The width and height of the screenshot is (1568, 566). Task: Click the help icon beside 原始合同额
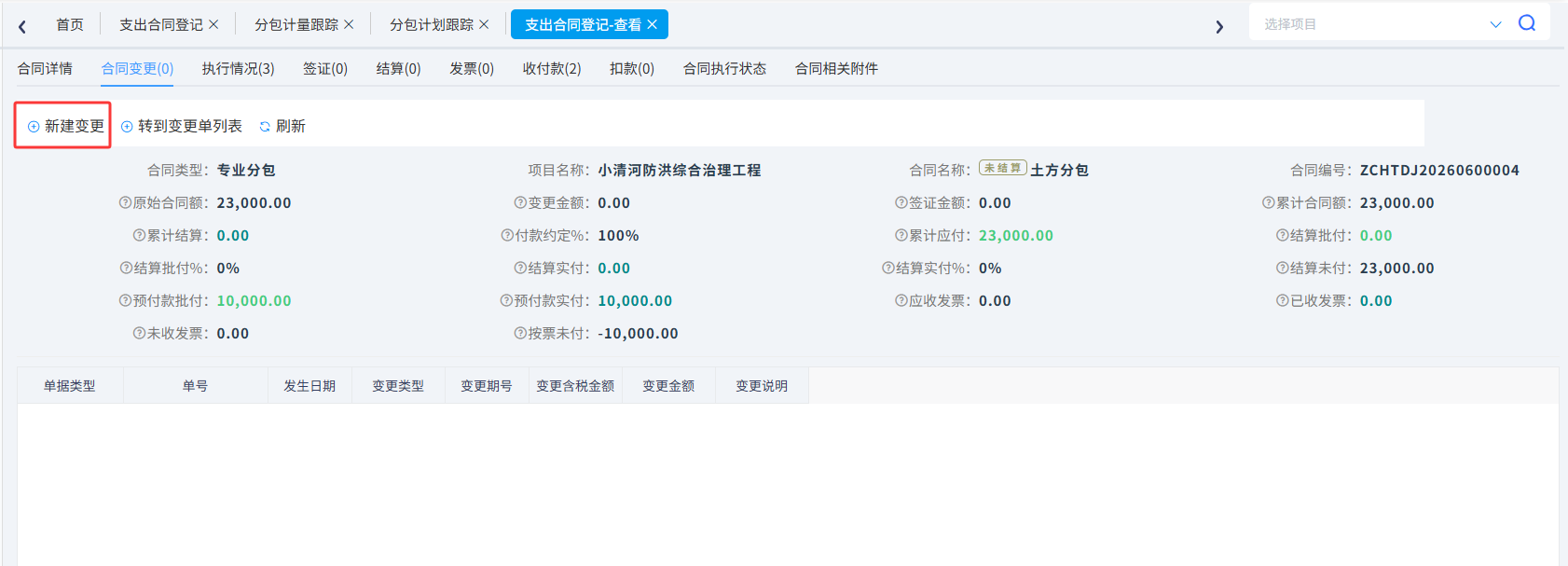point(126,202)
